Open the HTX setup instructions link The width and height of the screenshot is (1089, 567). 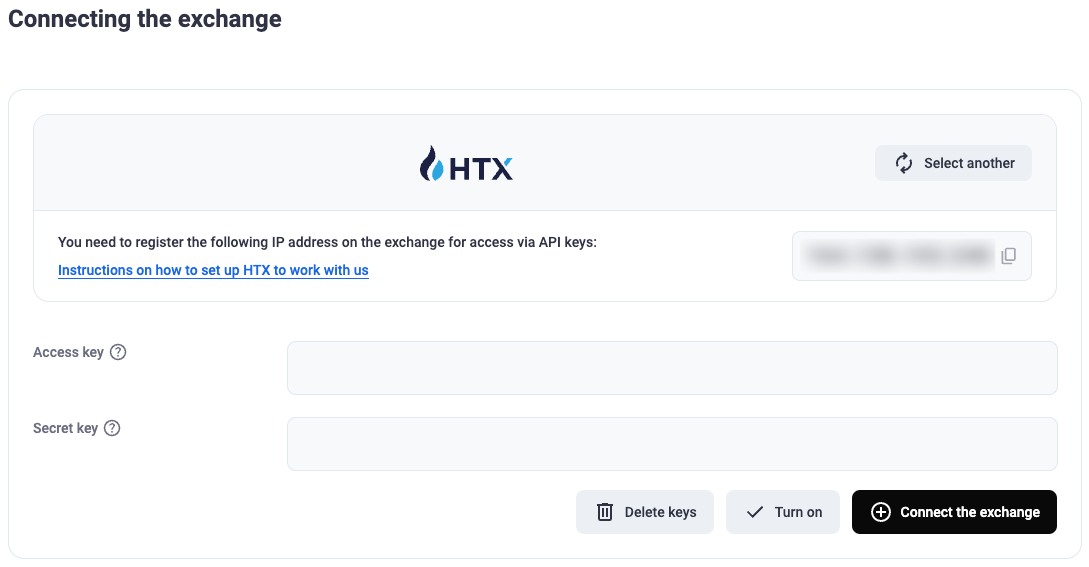click(x=213, y=270)
